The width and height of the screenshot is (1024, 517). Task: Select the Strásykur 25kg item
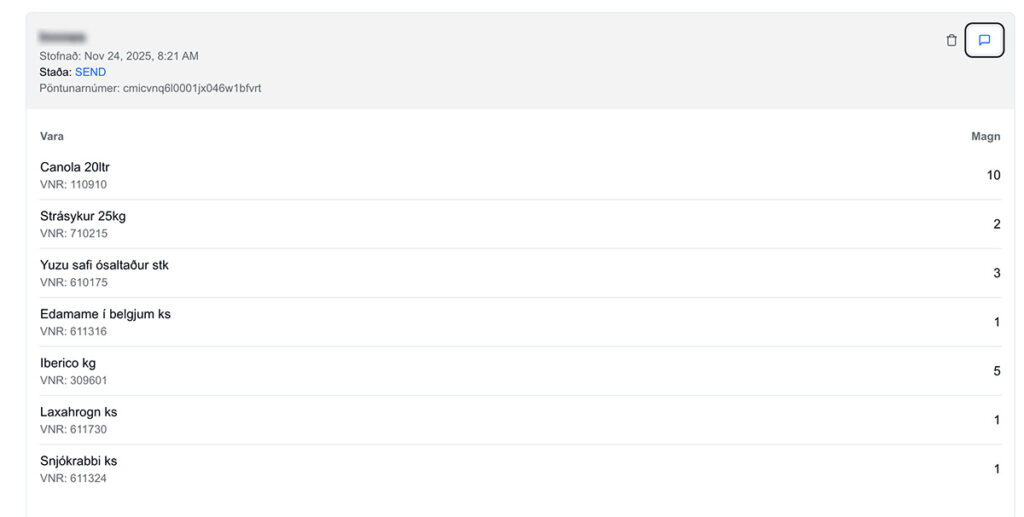pos(83,216)
